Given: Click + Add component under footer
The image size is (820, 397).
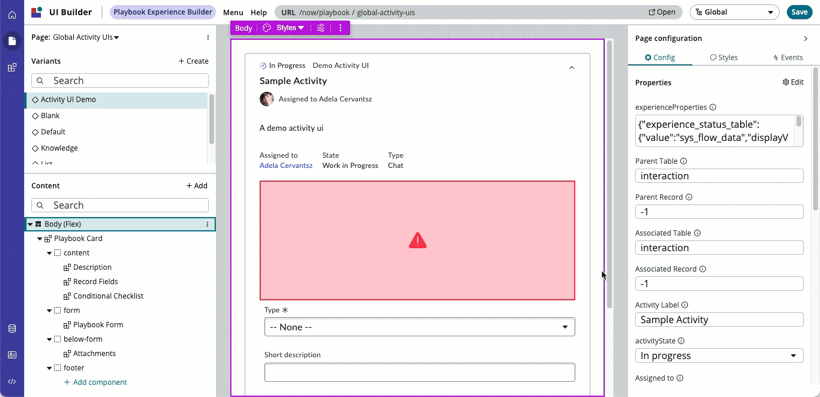Looking at the screenshot, I should 95,382.
